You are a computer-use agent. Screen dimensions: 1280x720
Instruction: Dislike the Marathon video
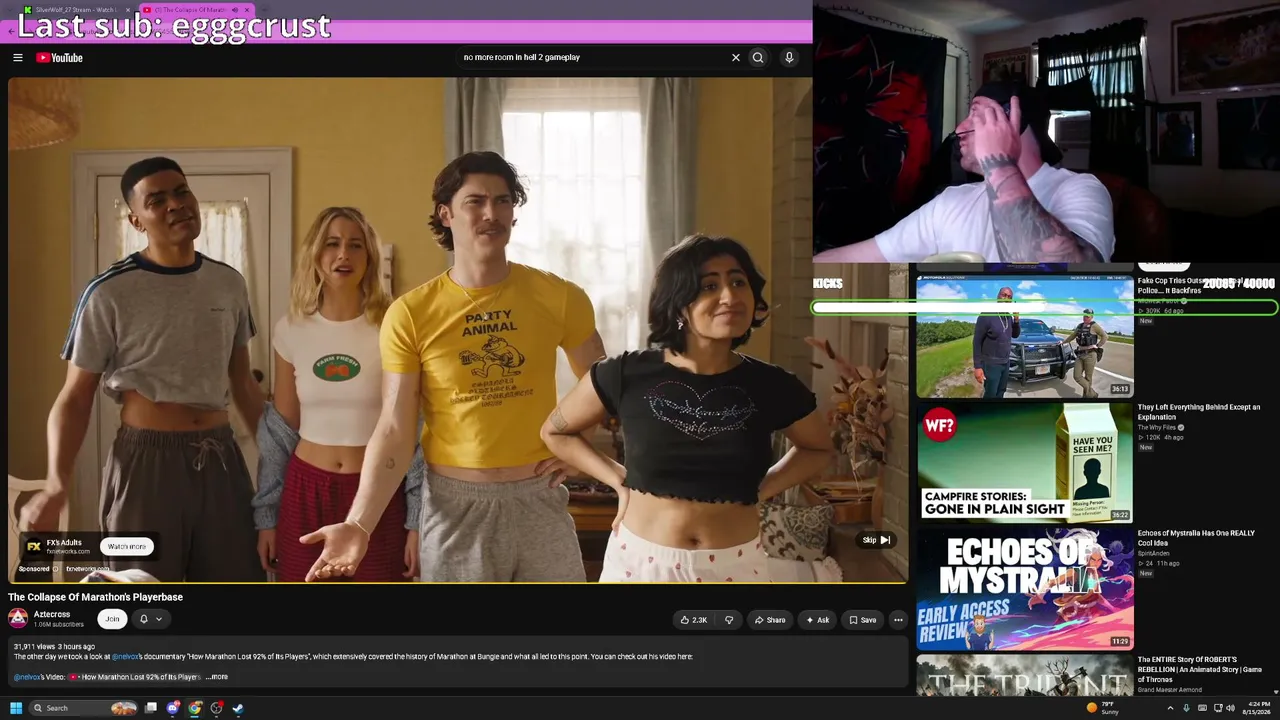pos(729,620)
